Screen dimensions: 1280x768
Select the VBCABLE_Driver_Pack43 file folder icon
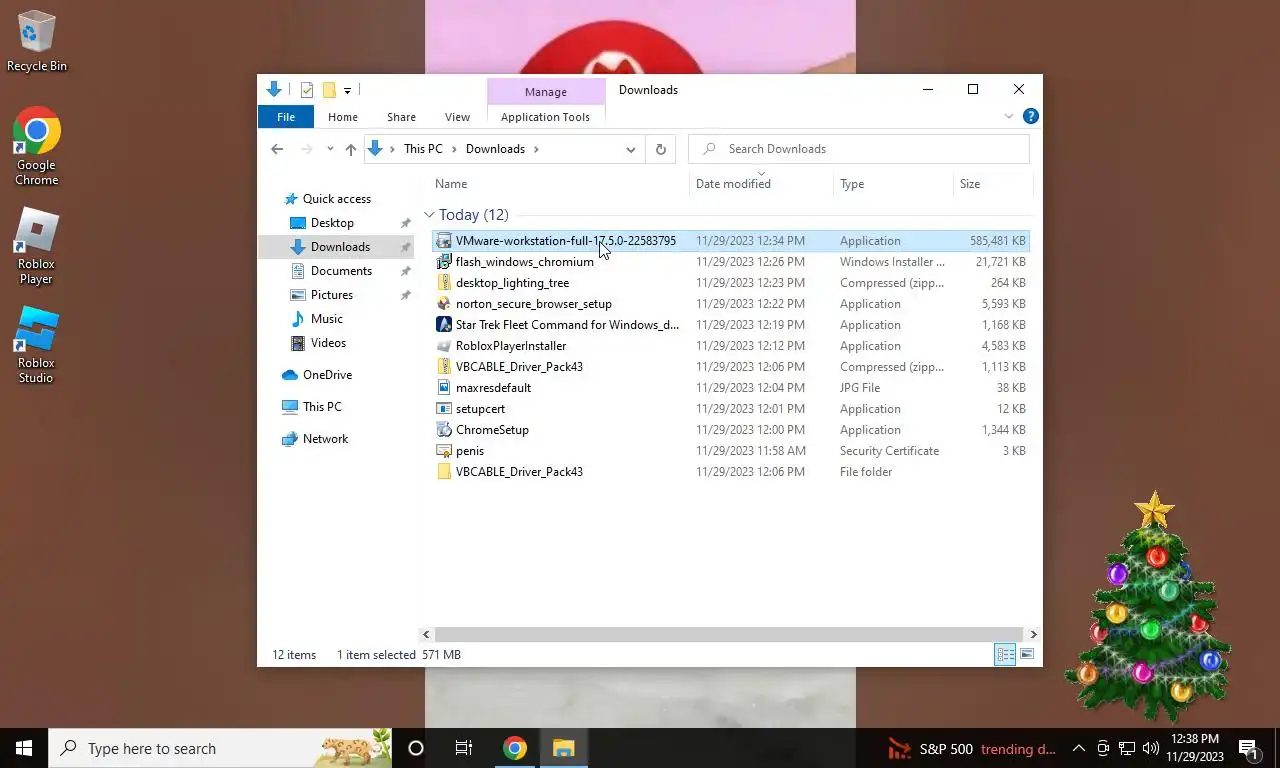pos(444,472)
